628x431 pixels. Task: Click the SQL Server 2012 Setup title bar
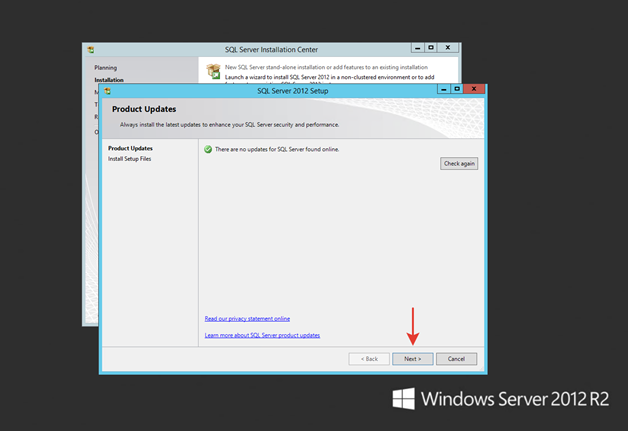click(x=292, y=91)
